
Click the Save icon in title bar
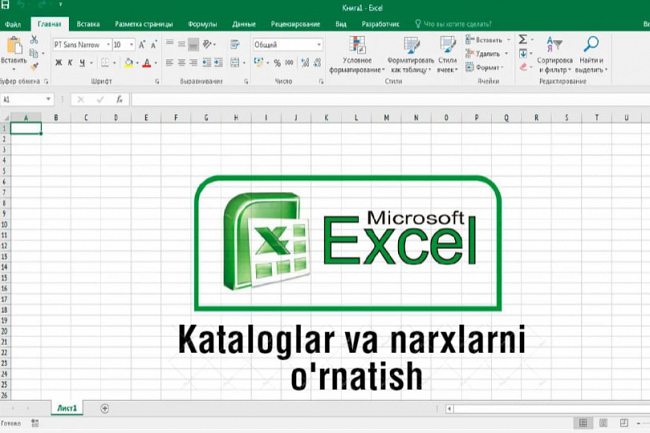[x=5, y=5]
